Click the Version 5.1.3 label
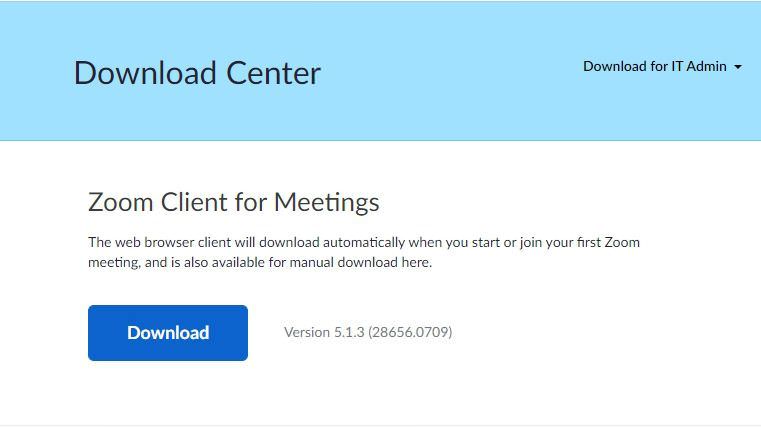The image size is (761, 428). pyautogui.click(x=324, y=332)
